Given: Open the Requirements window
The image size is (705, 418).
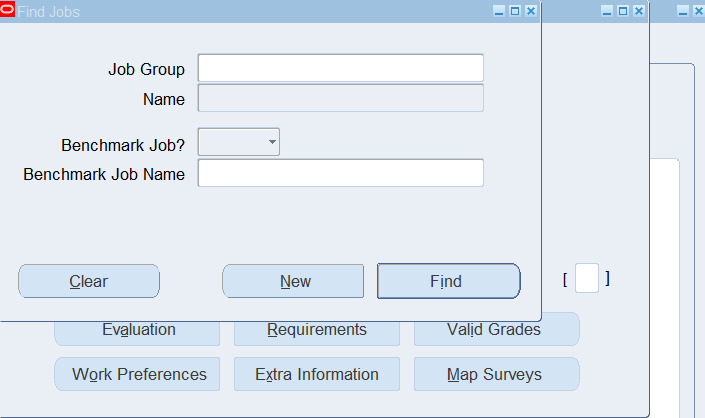Looking at the screenshot, I should [x=317, y=333].
